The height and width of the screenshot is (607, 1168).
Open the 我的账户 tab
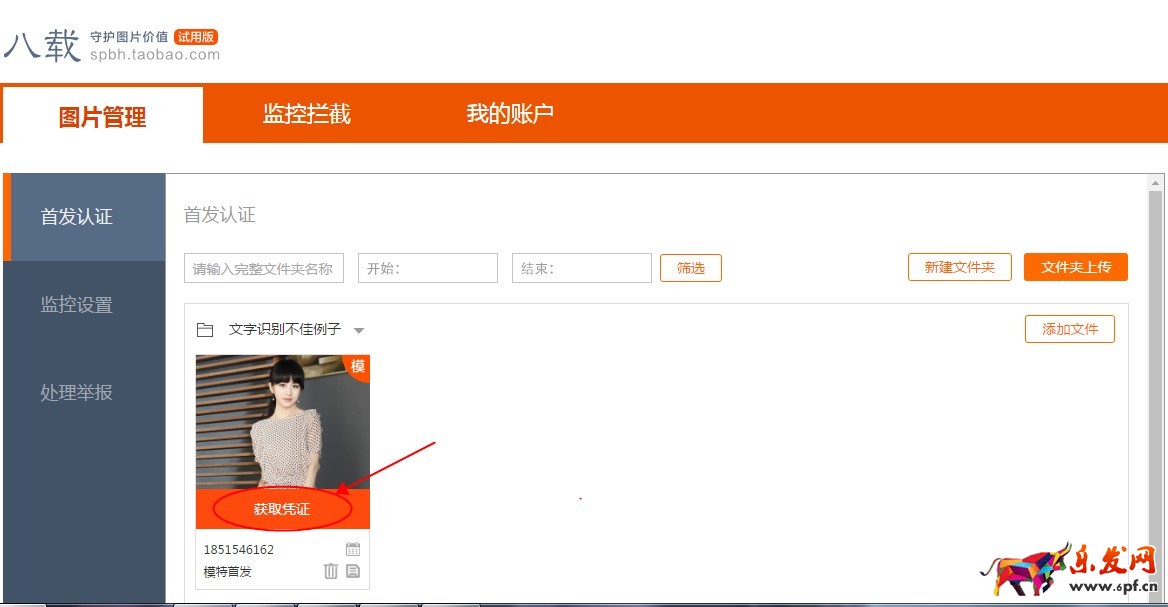click(512, 115)
